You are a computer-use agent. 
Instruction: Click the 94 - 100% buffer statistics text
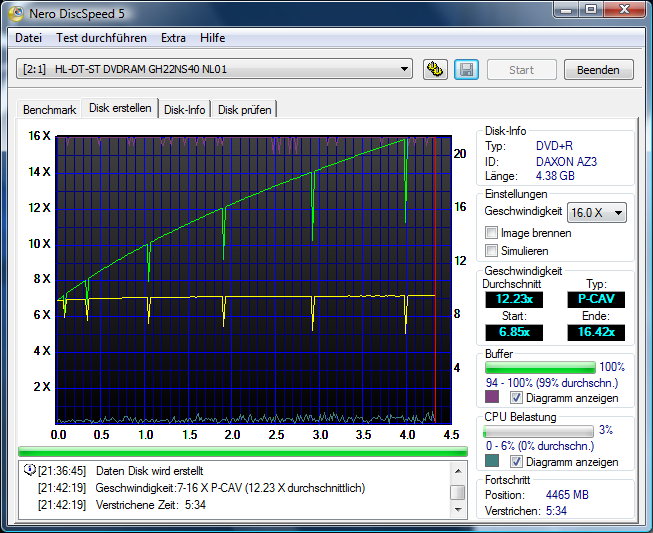point(552,383)
